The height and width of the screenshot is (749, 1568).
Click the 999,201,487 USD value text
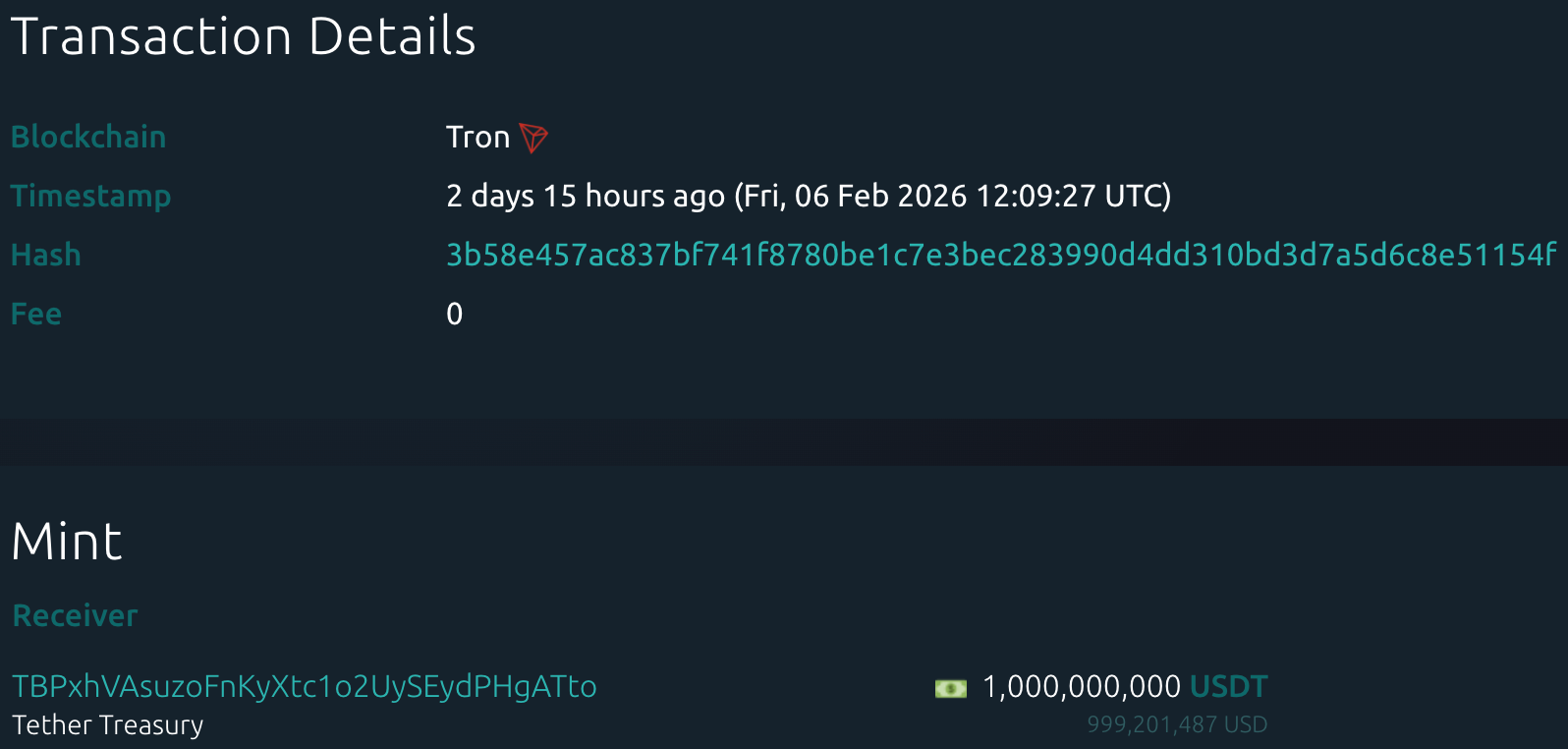coord(1176,725)
